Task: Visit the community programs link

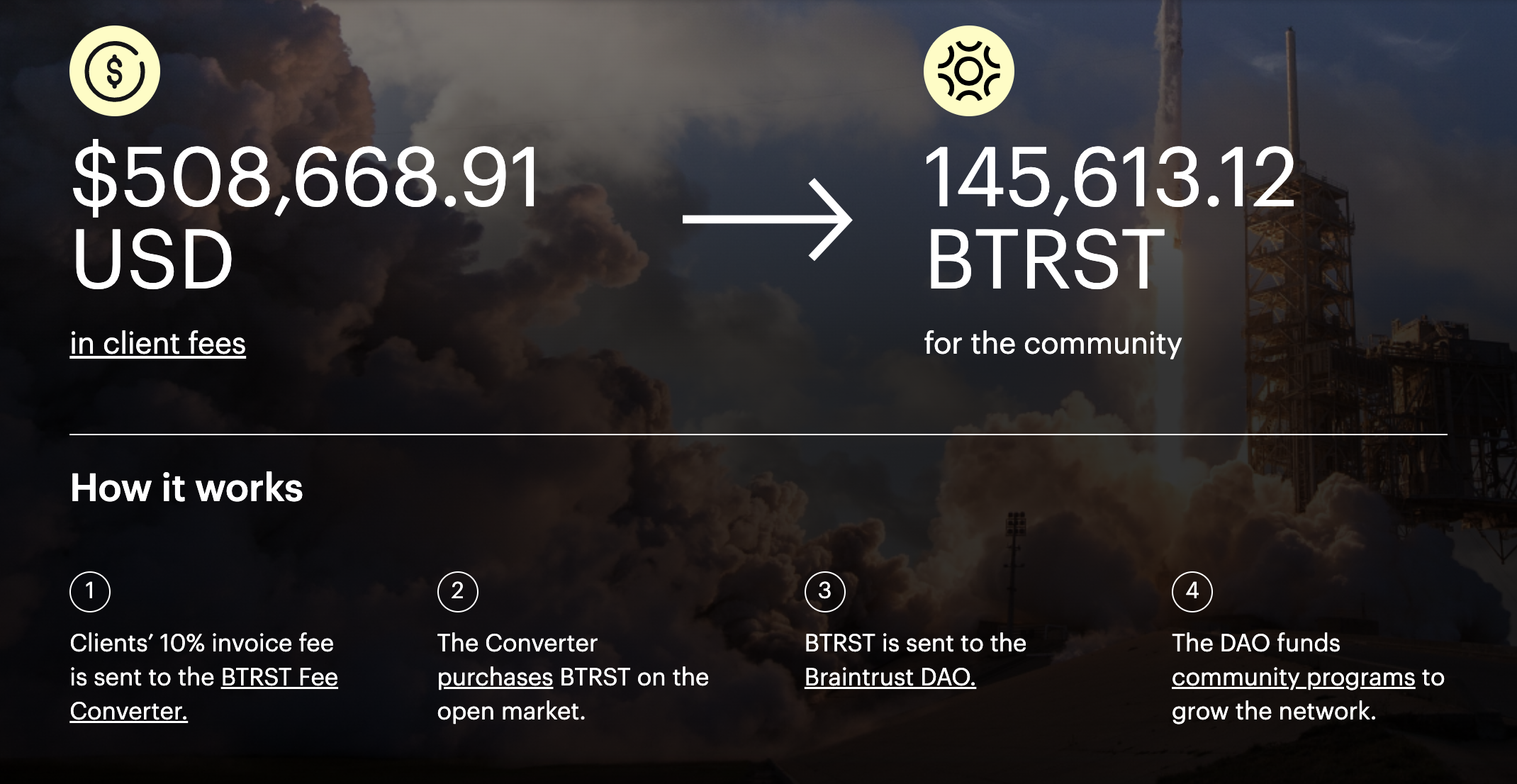Action: pyautogui.click(x=1293, y=678)
